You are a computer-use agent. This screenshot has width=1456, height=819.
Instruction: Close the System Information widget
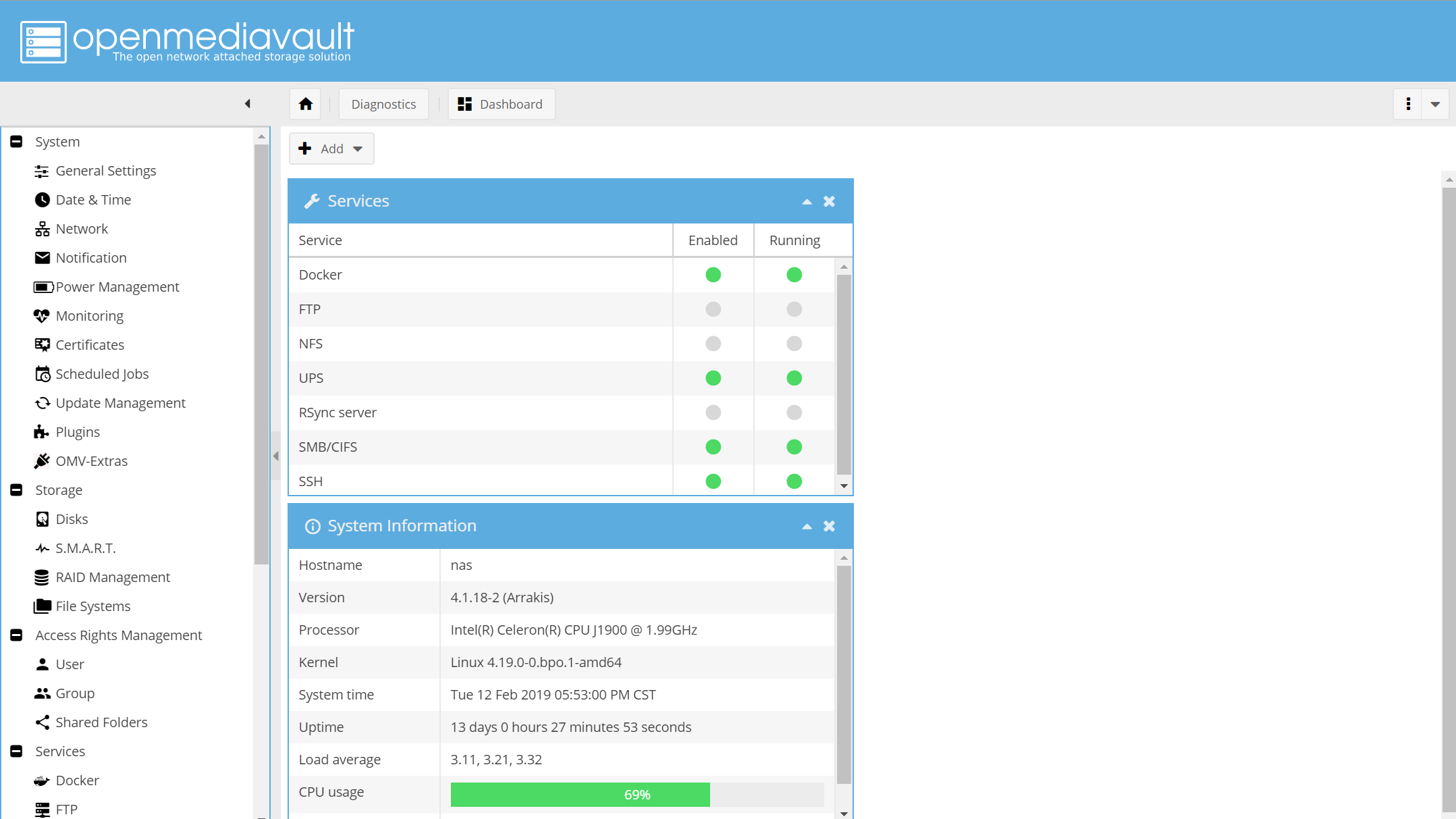pyautogui.click(x=829, y=526)
